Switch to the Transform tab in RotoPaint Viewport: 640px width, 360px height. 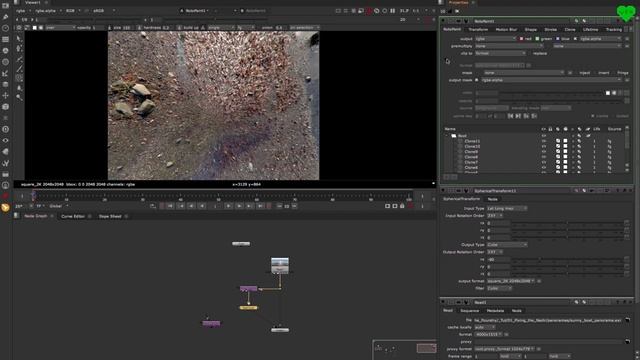pyautogui.click(x=478, y=30)
